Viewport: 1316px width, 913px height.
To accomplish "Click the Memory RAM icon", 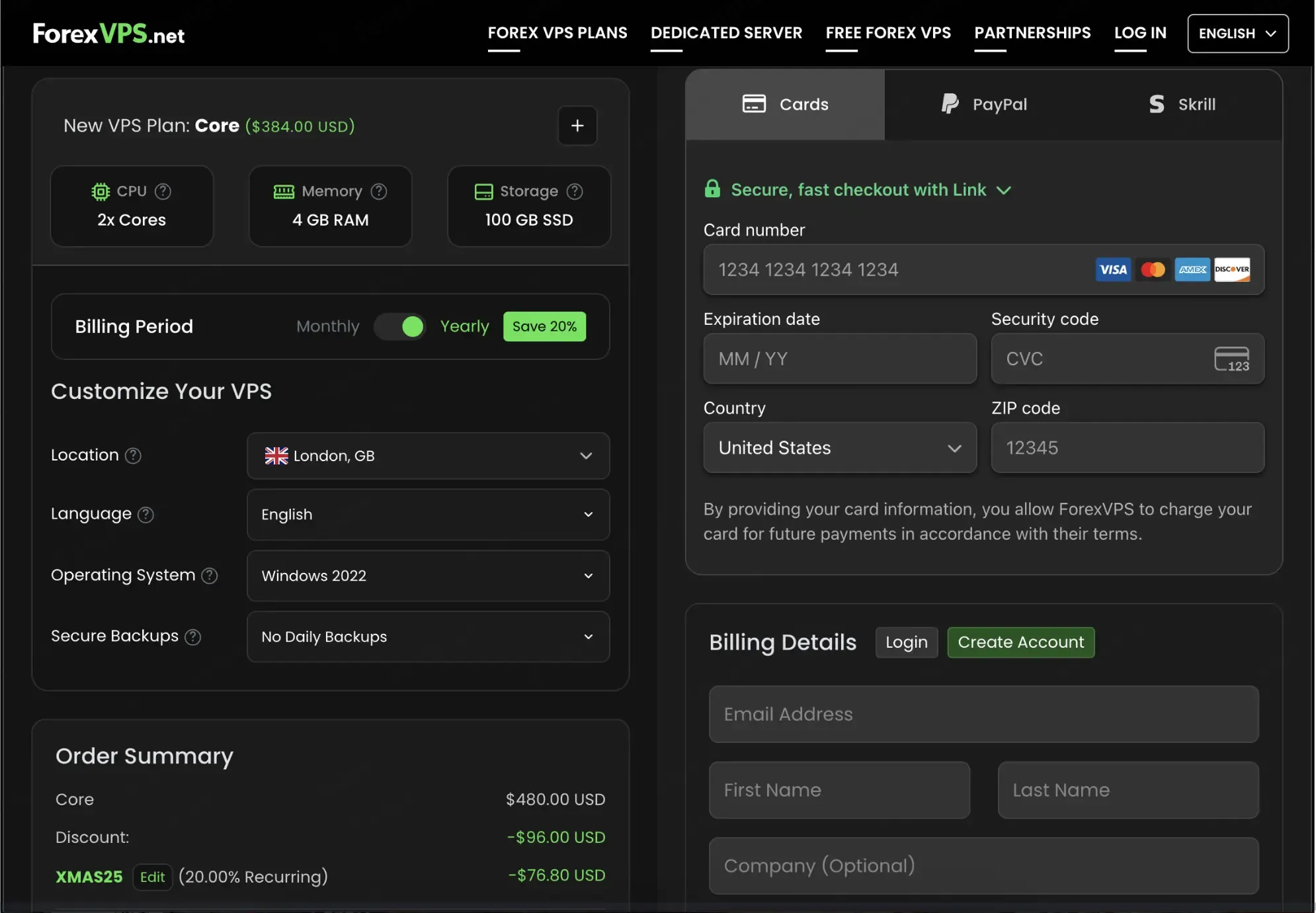I will coord(284,192).
